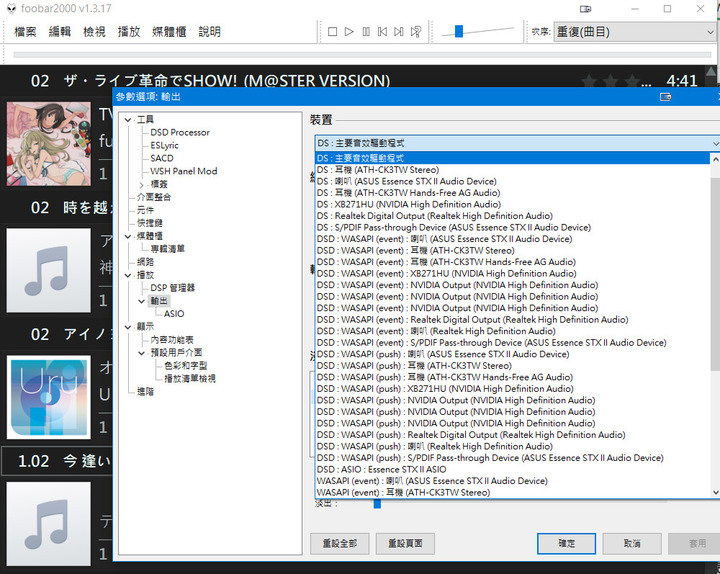Collapse the 媒體櫃 tree node
Image resolution: width=720 pixels, height=574 pixels.
point(128,236)
